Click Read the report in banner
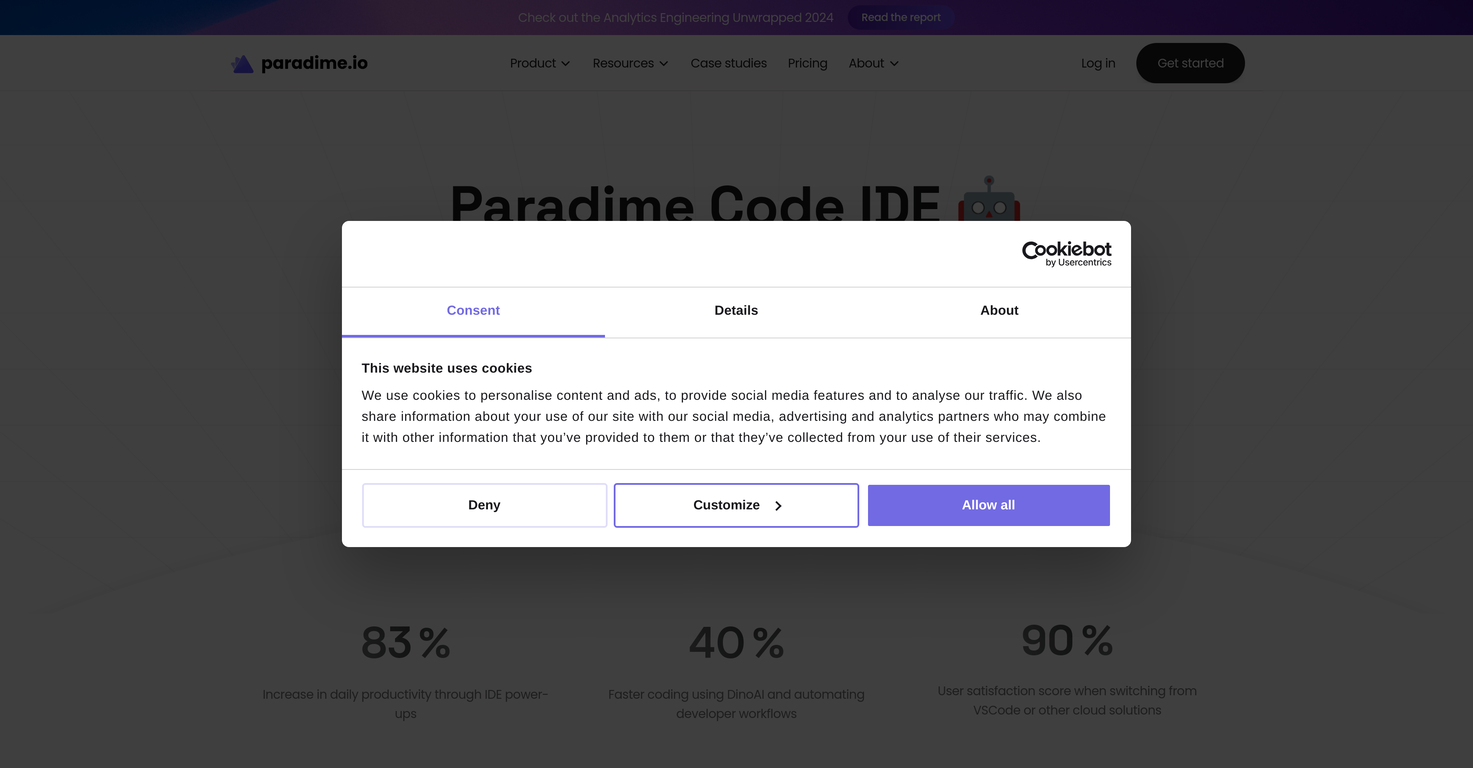Screen dimensions: 1473x768 click(x=901, y=17)
